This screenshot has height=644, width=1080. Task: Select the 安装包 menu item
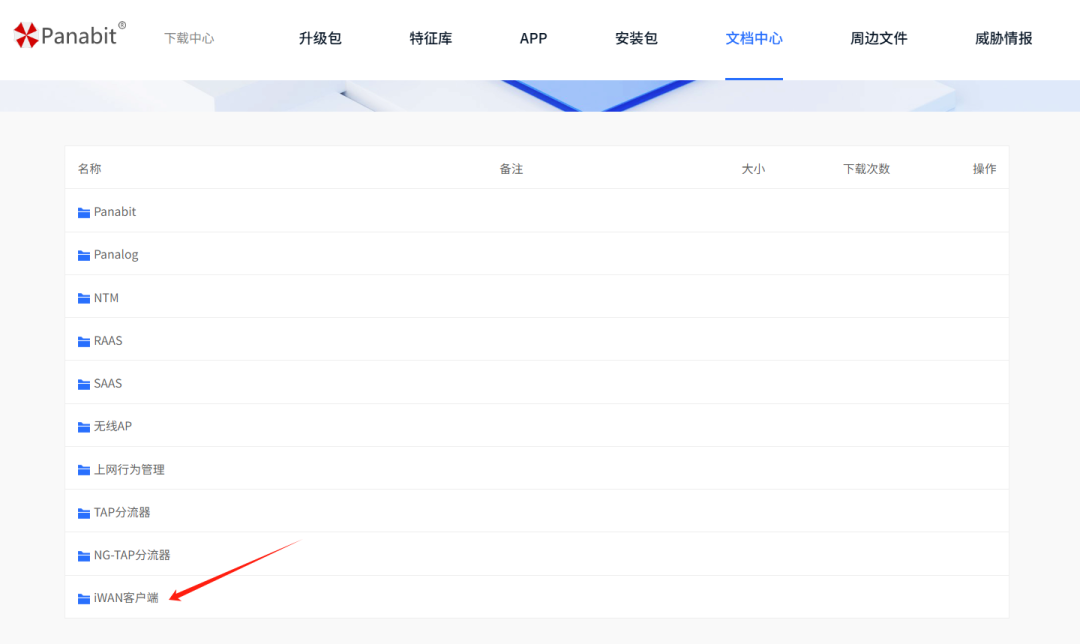pos(636,38)
